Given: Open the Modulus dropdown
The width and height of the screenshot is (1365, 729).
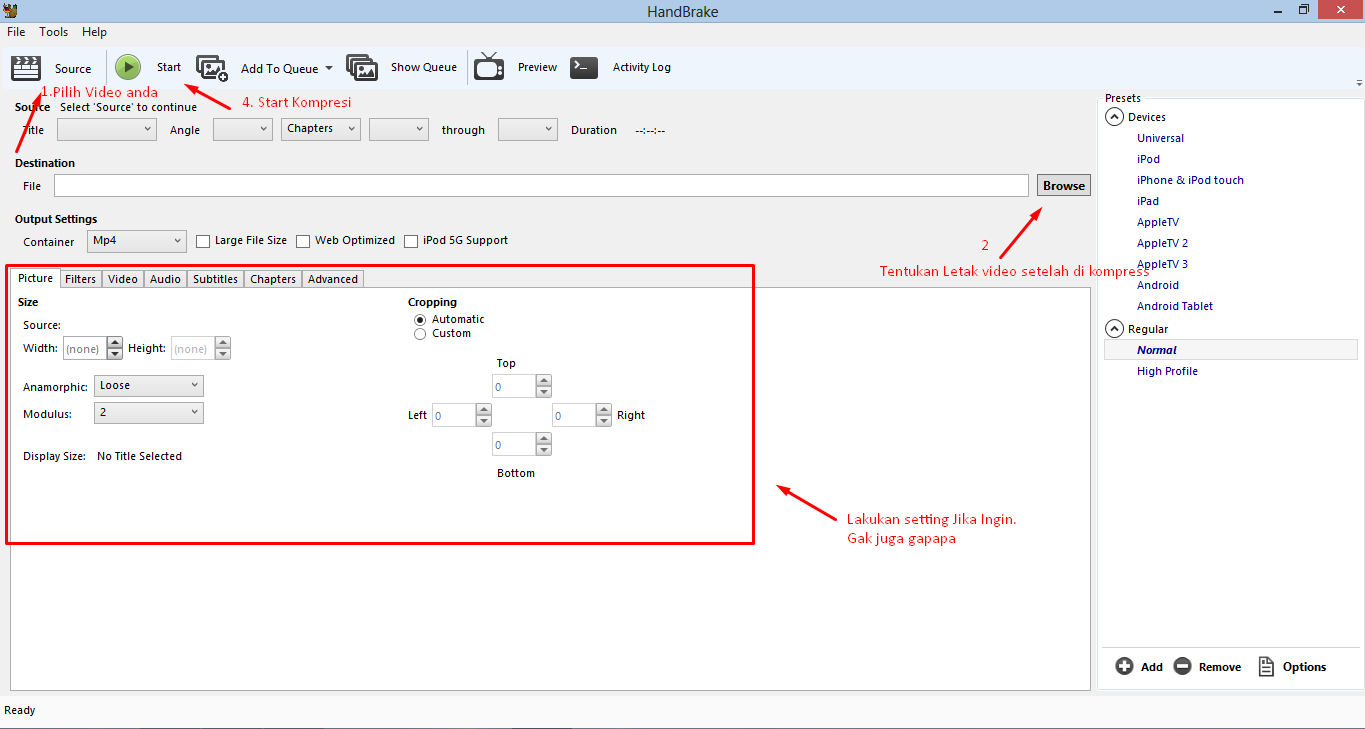Looking at the screenshot, I should (x=149, y=413).
